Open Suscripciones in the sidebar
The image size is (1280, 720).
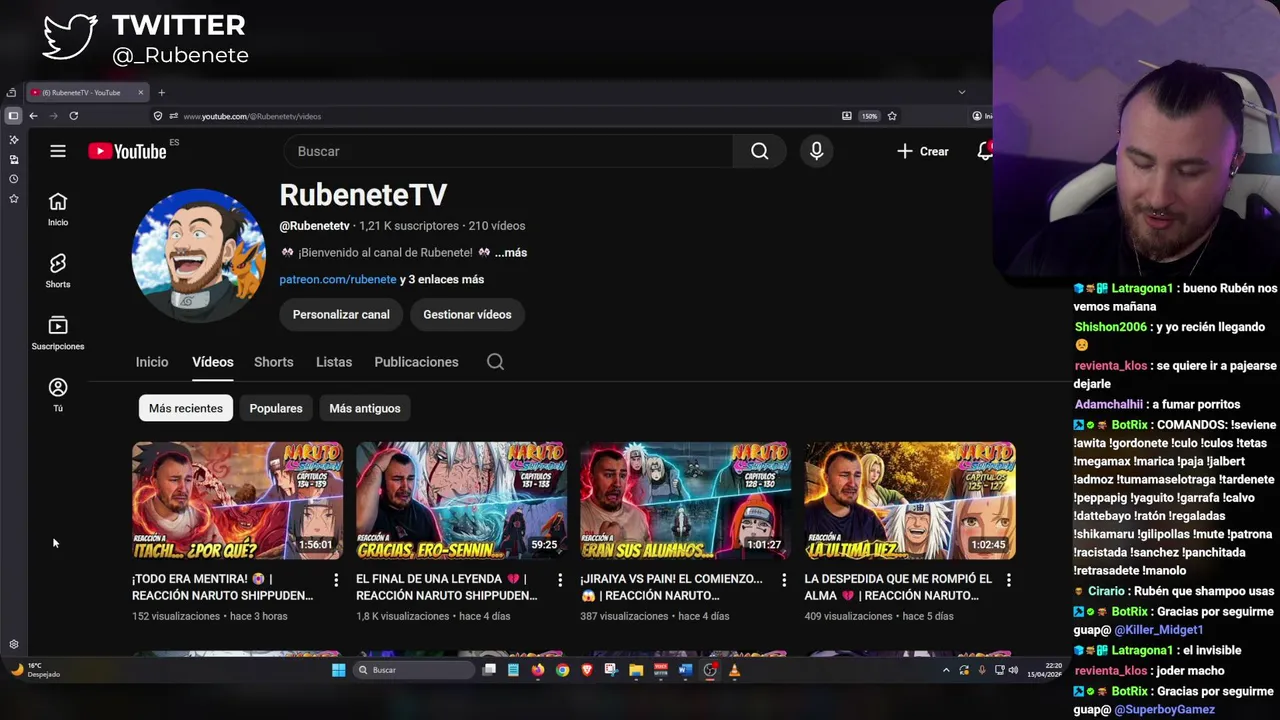click(x=58, y=332)
